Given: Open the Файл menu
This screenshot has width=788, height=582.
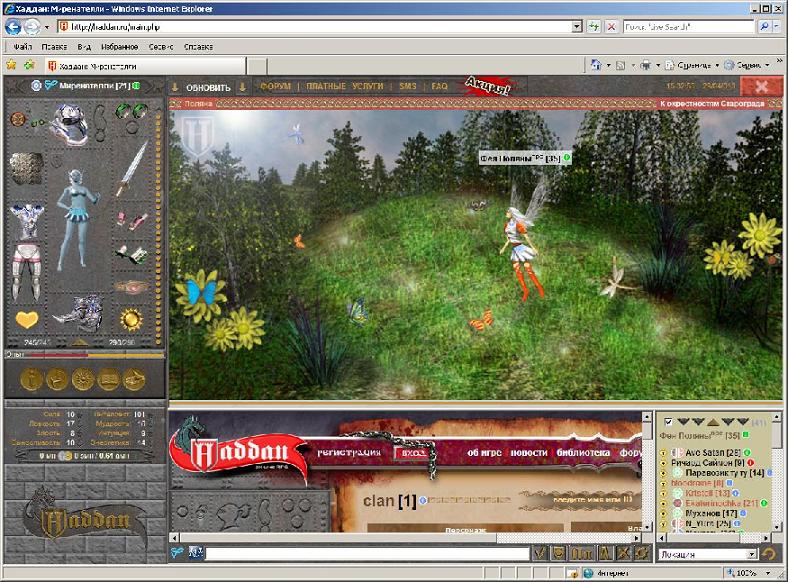Looking at the screenshot, I should pyautogui.click(x=23, y=47).
